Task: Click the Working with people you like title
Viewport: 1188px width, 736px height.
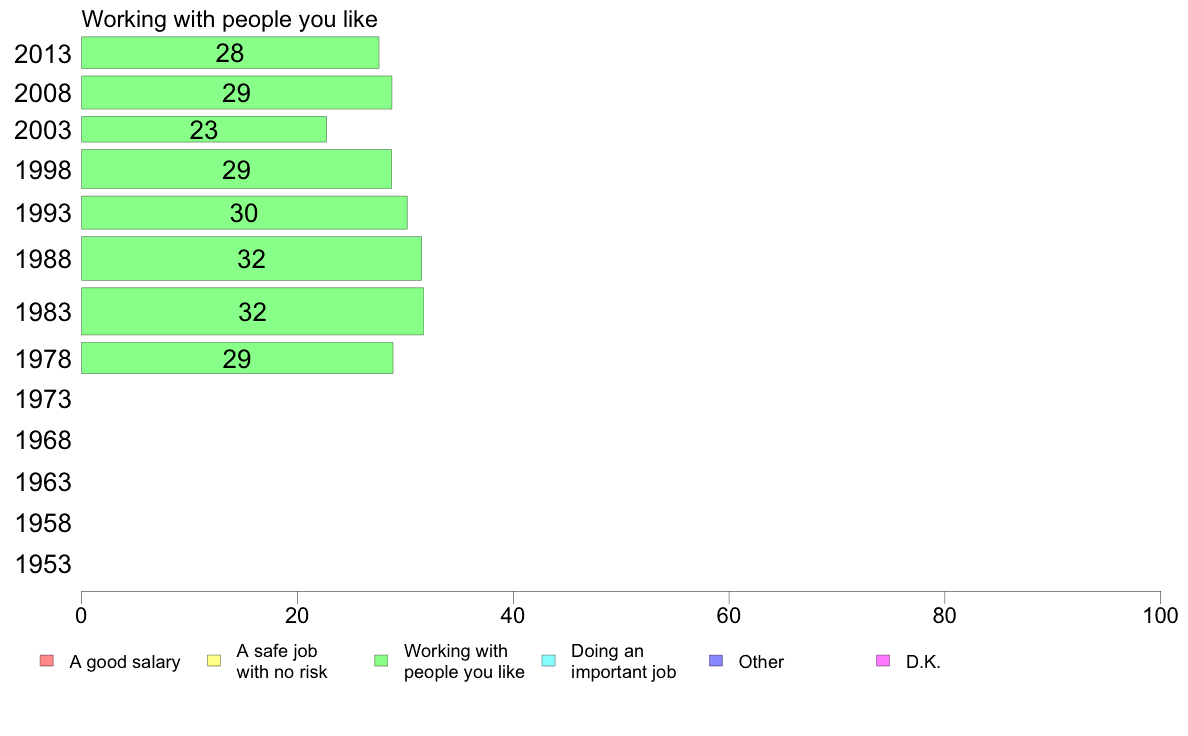Action: pos(230,19)
